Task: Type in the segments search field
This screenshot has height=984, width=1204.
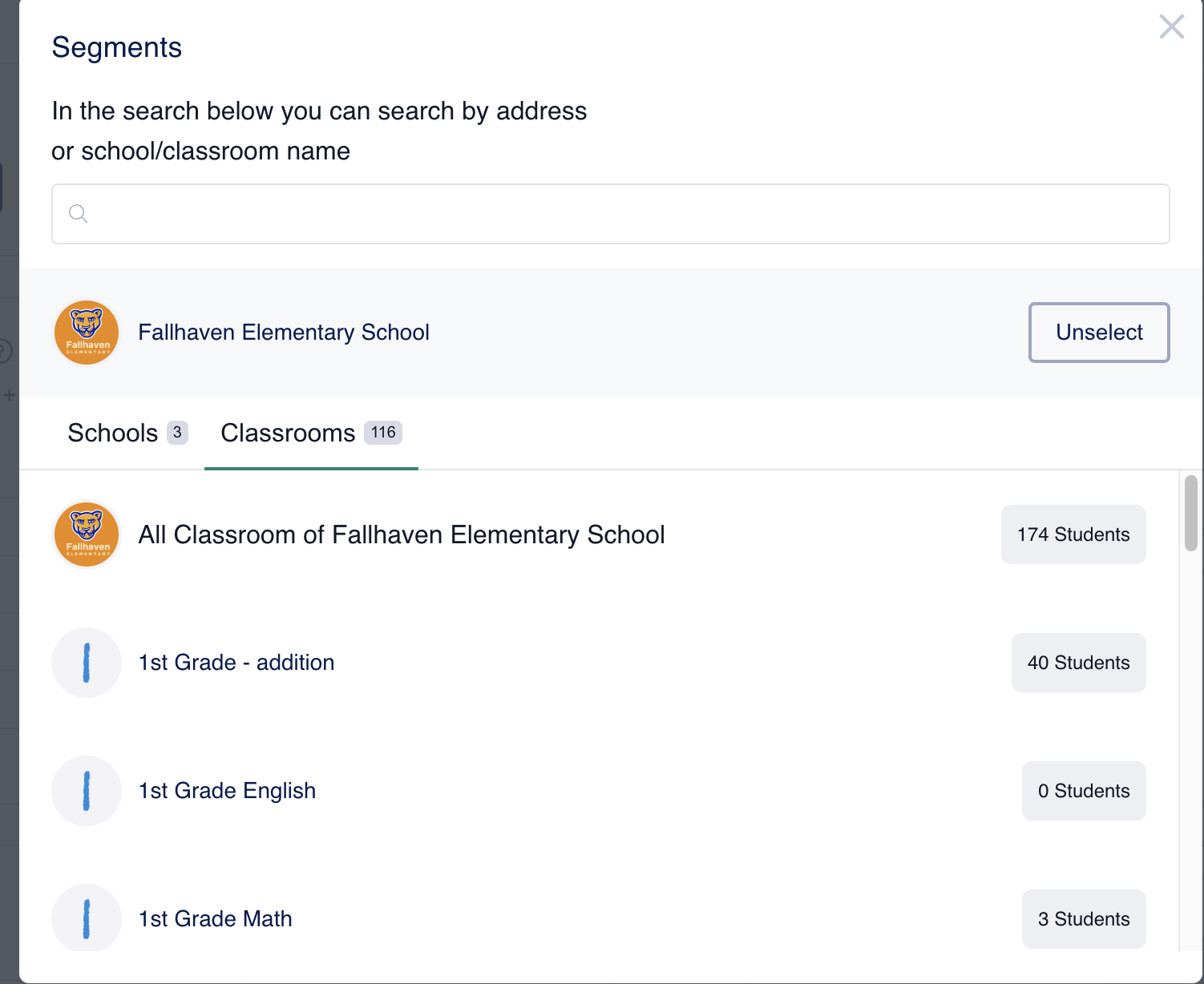Action: pyautogui.click(x=625, y=214)
